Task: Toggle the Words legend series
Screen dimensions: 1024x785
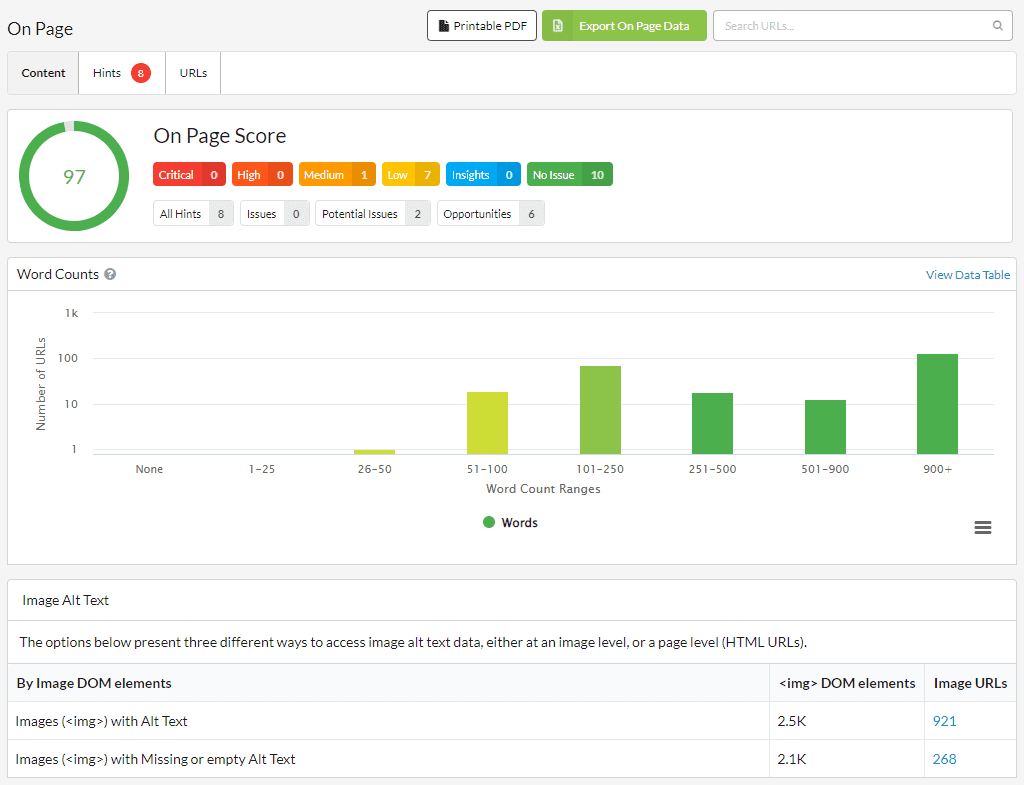Action: pyautogui.click(x=511, y=522)
